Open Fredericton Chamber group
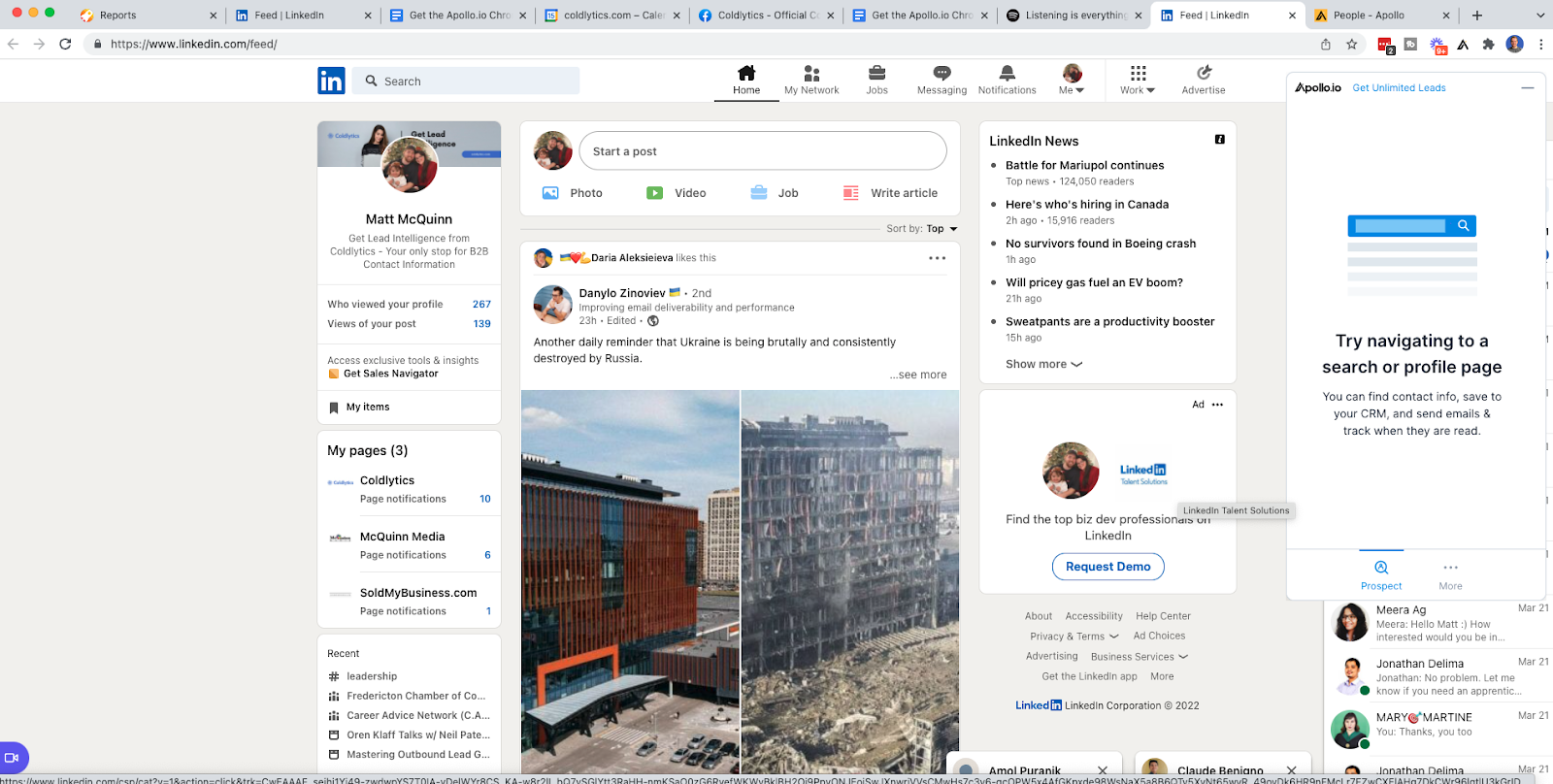Screen dimensions: 1553x784 pos(416,696)
